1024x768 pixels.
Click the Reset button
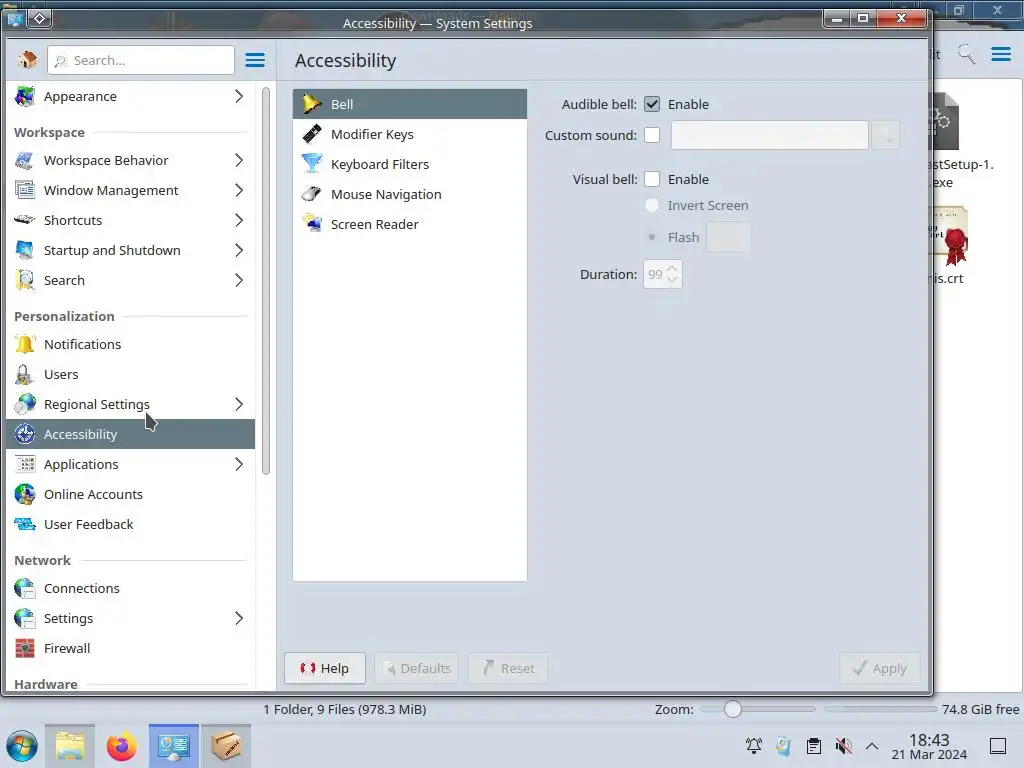coord(508,668)
